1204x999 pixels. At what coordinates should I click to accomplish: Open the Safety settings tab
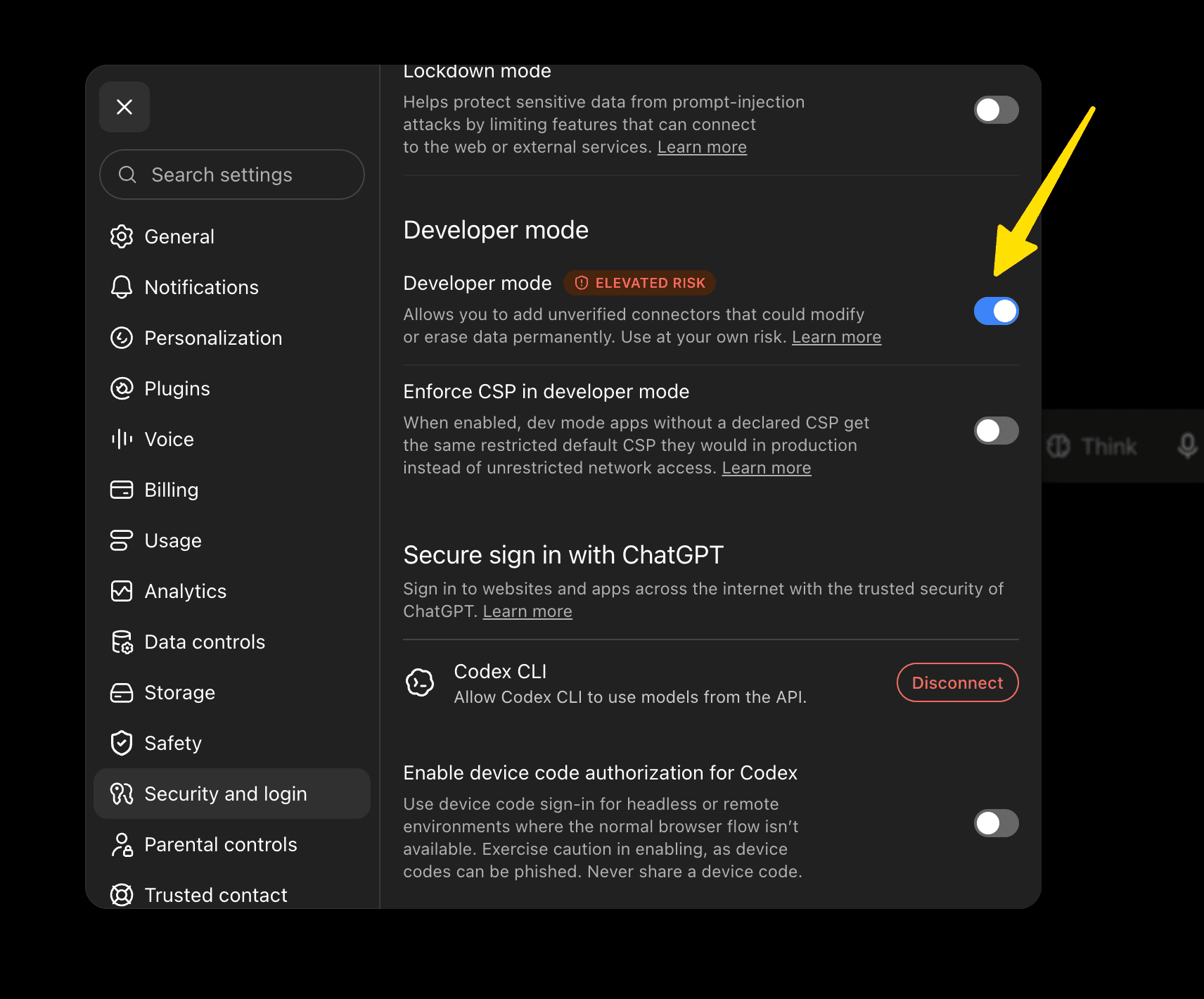point(232,743)
